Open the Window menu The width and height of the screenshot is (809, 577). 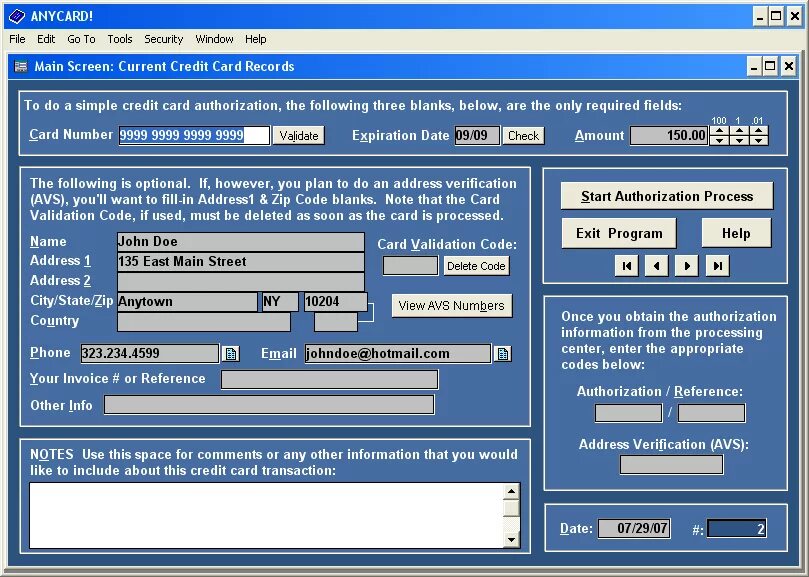click(214, 39)
